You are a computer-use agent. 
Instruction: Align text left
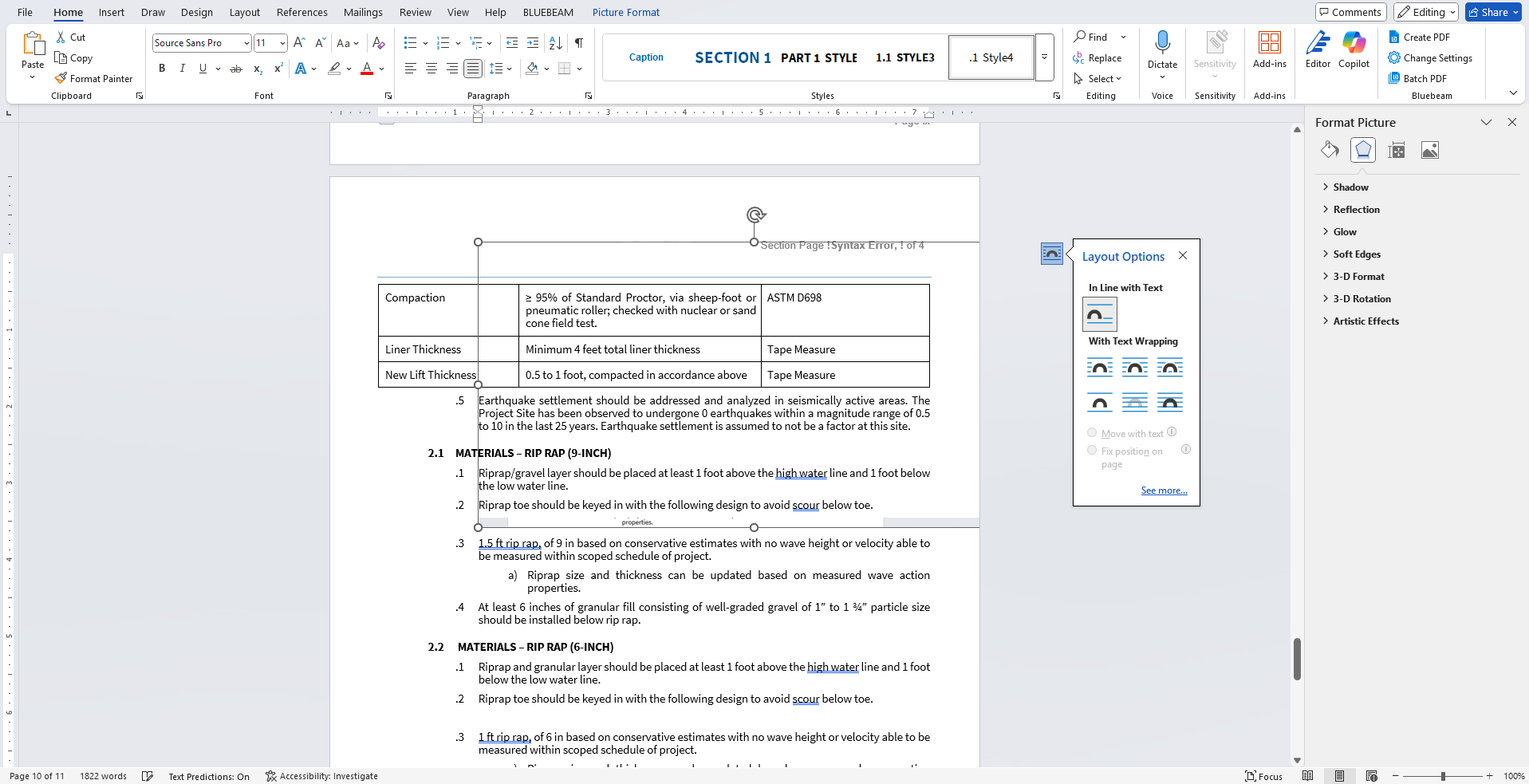coord(411,69)
